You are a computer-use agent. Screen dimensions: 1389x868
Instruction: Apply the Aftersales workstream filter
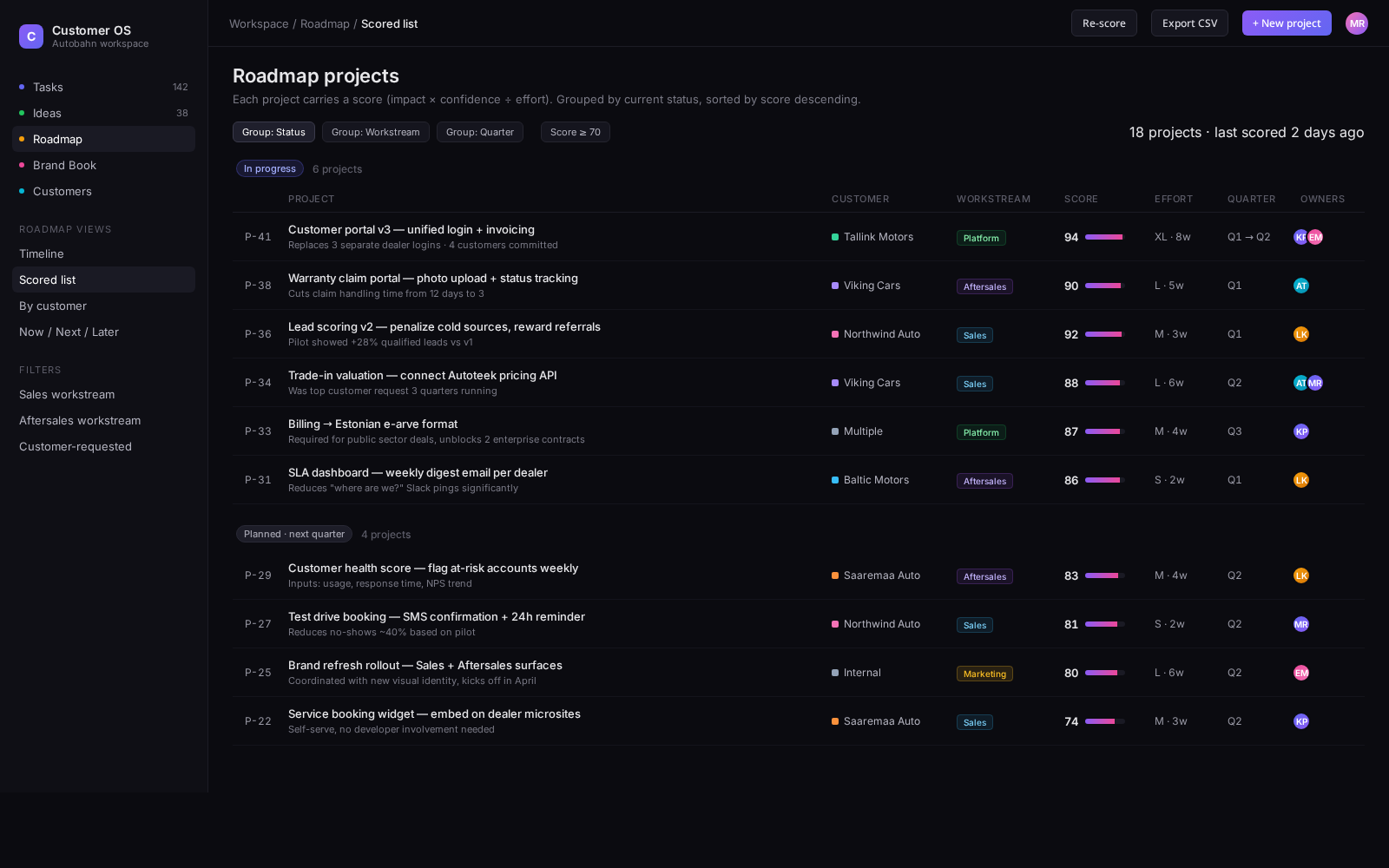(x=103, y=420)
